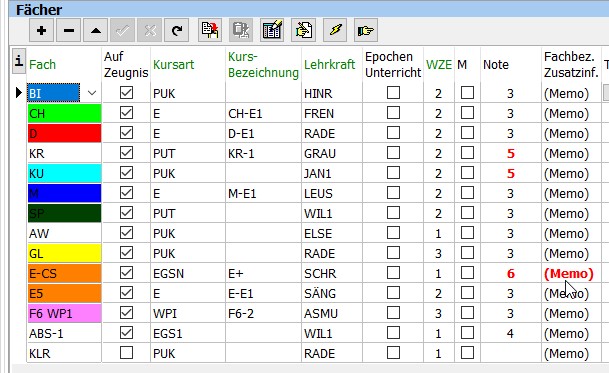Click the up-arrow edit toolbar button
The width and height of the screenshot is (609, 373).
(x=96, y=30)
